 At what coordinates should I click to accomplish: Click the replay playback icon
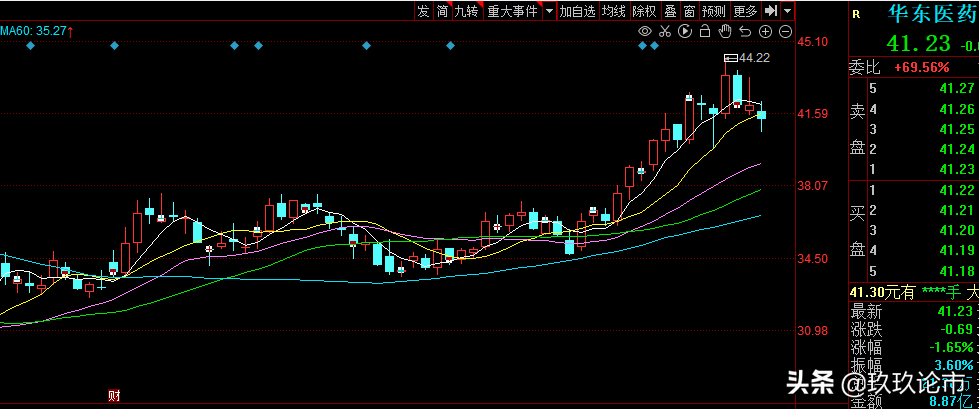685,31
